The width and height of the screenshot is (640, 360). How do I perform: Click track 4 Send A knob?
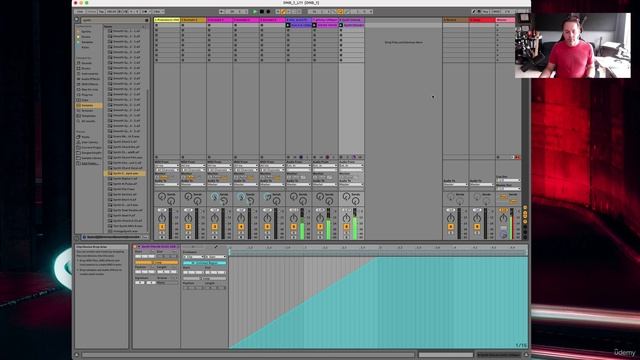(241, 197)
